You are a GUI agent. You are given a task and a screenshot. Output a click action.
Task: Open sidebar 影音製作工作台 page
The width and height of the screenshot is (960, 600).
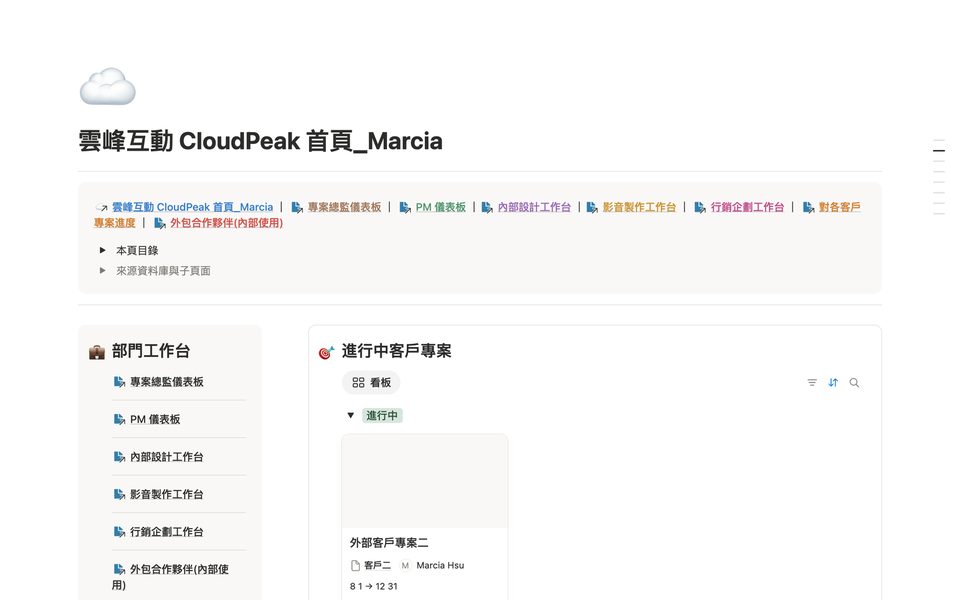pos(167,494)
